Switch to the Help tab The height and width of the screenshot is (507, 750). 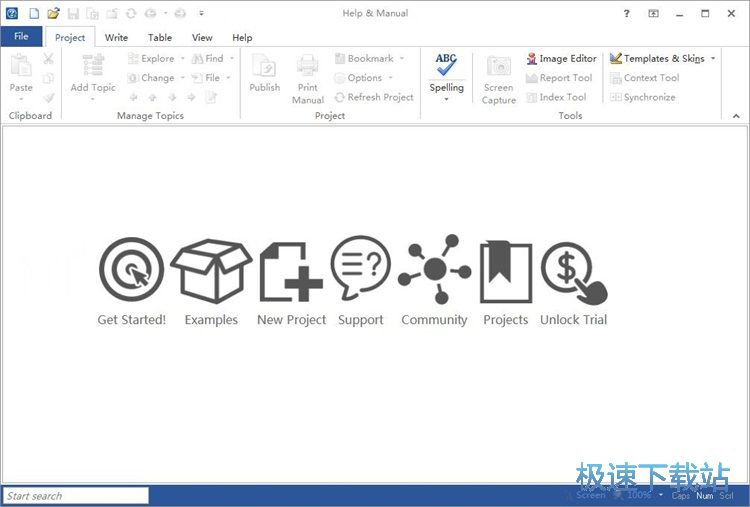point(242,37)
